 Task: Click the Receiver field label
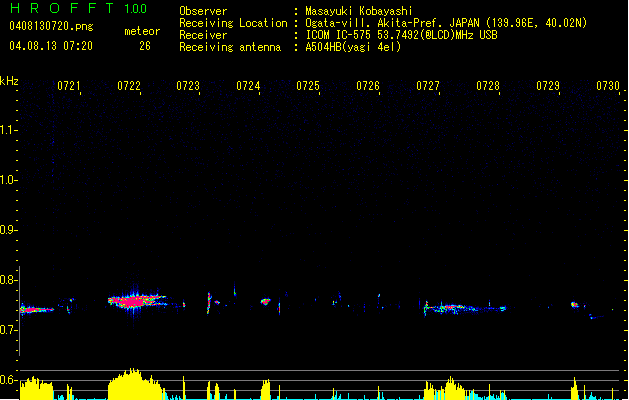(x=203, y=35)
